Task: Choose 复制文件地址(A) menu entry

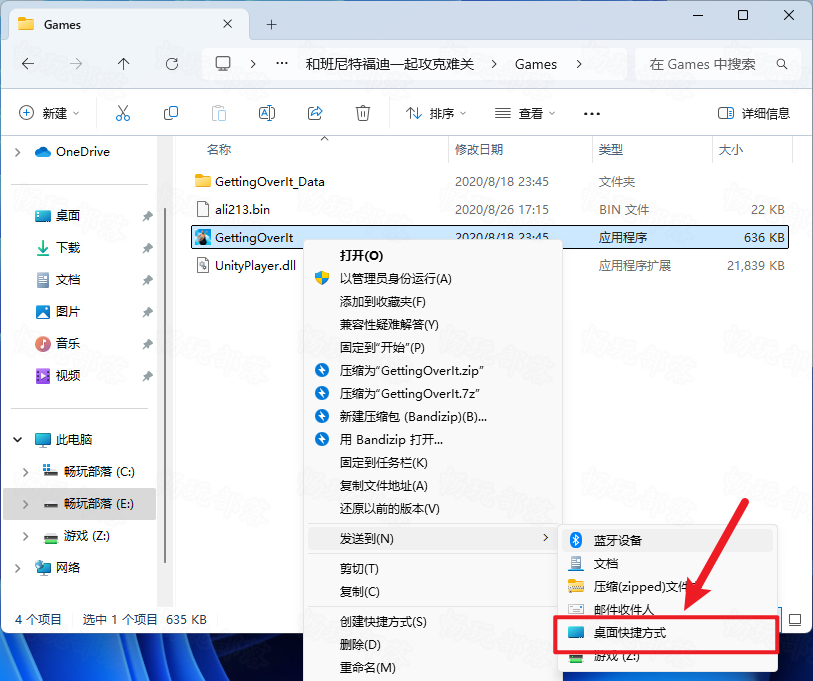Action: coord(433,485)
